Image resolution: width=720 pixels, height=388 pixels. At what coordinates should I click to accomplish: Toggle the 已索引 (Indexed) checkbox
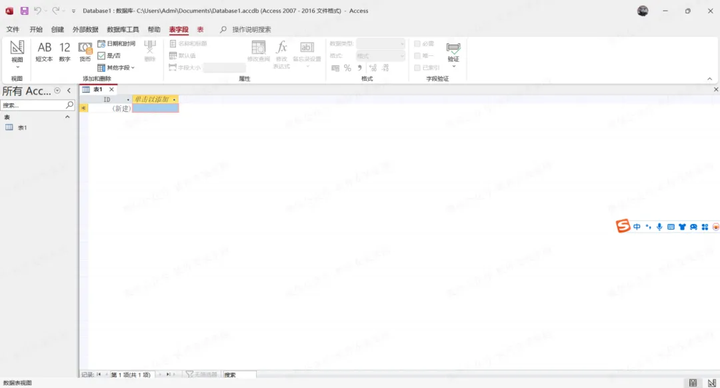click(x=417, y=67)
